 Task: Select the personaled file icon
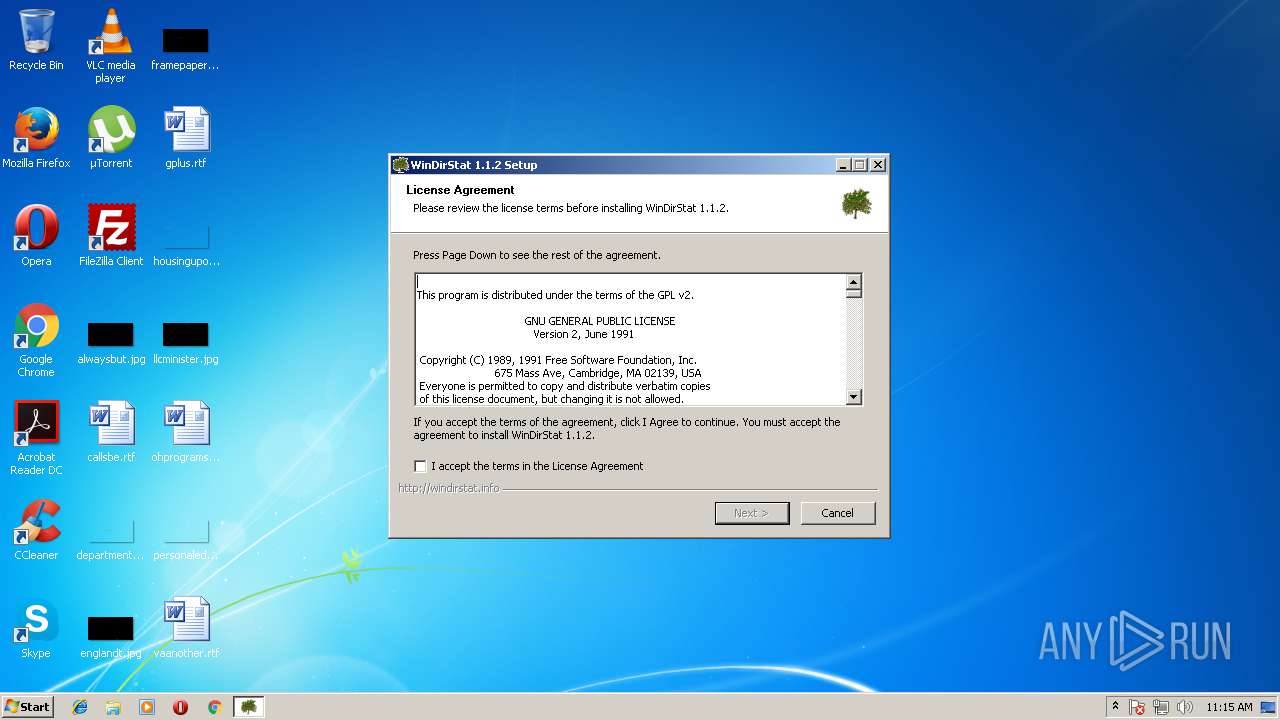186,539
